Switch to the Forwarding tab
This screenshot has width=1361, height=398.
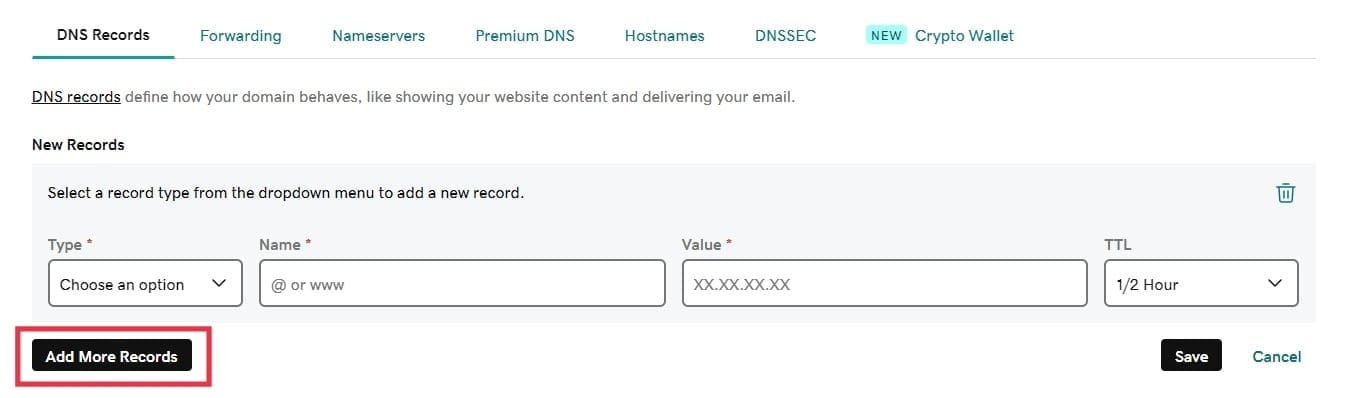pyautogui.click(x=240, y=35)
